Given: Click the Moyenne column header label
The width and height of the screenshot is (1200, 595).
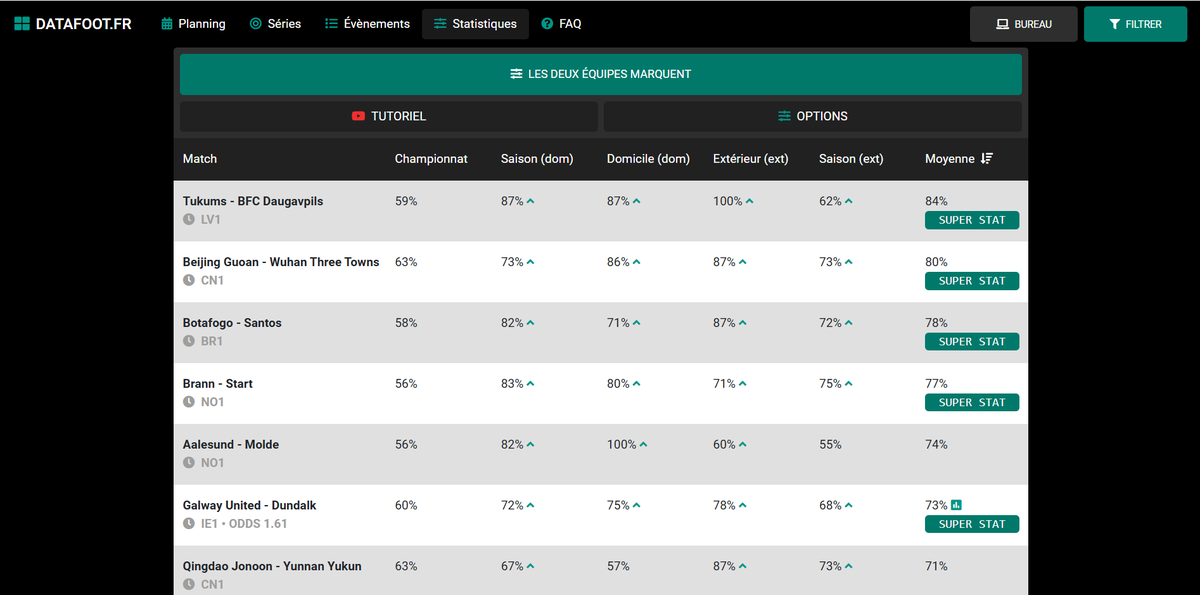Looking at the screenshot, I should pyautogui.click(x=950, y=159).
